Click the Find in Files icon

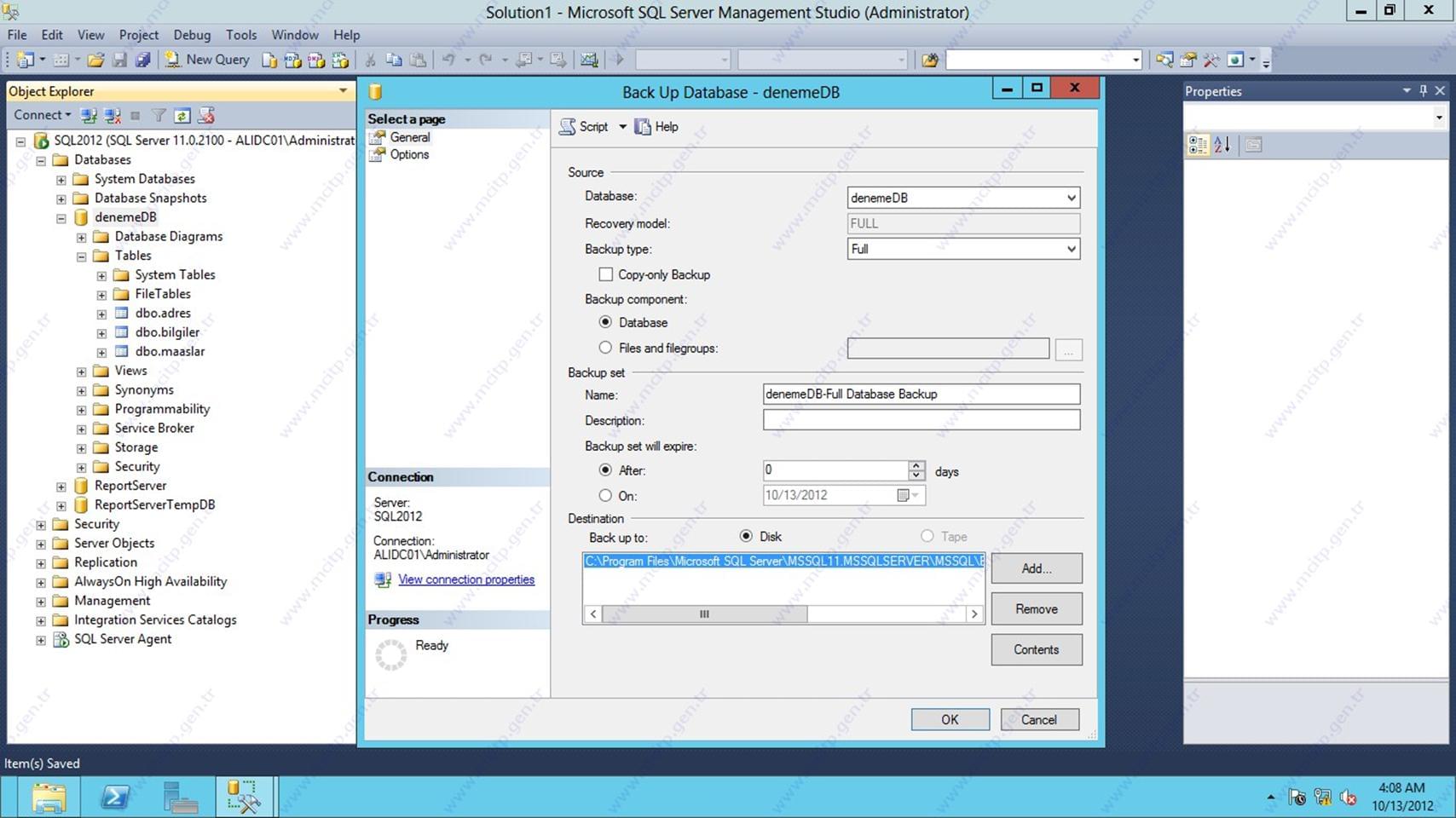[930, 60]
